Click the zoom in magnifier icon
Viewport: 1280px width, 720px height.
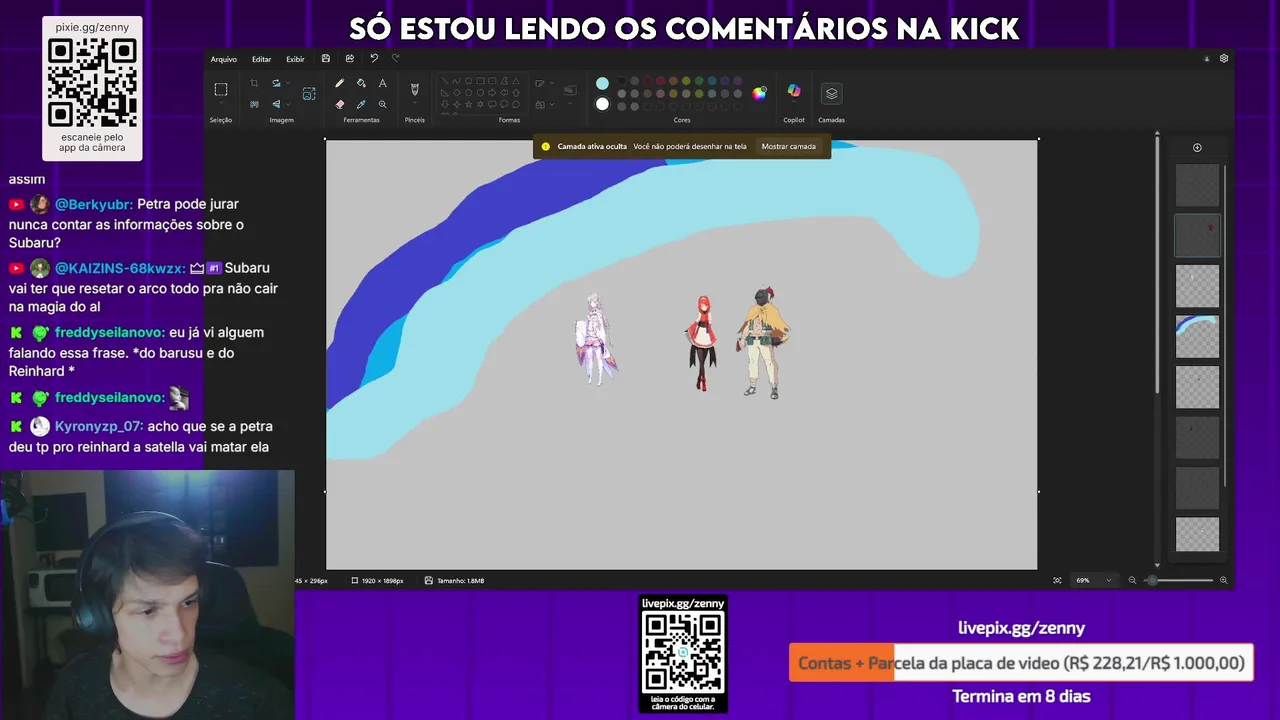coord(1223,580)
